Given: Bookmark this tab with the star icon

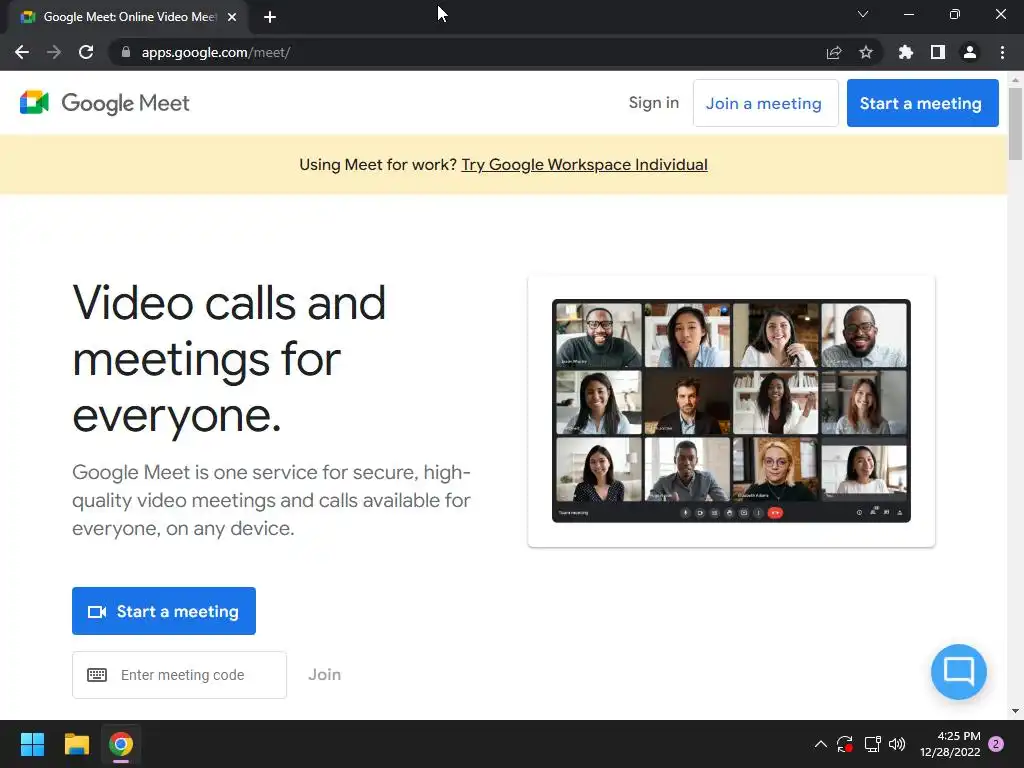Looking at the screenshot, I should [x=866, y=52].
